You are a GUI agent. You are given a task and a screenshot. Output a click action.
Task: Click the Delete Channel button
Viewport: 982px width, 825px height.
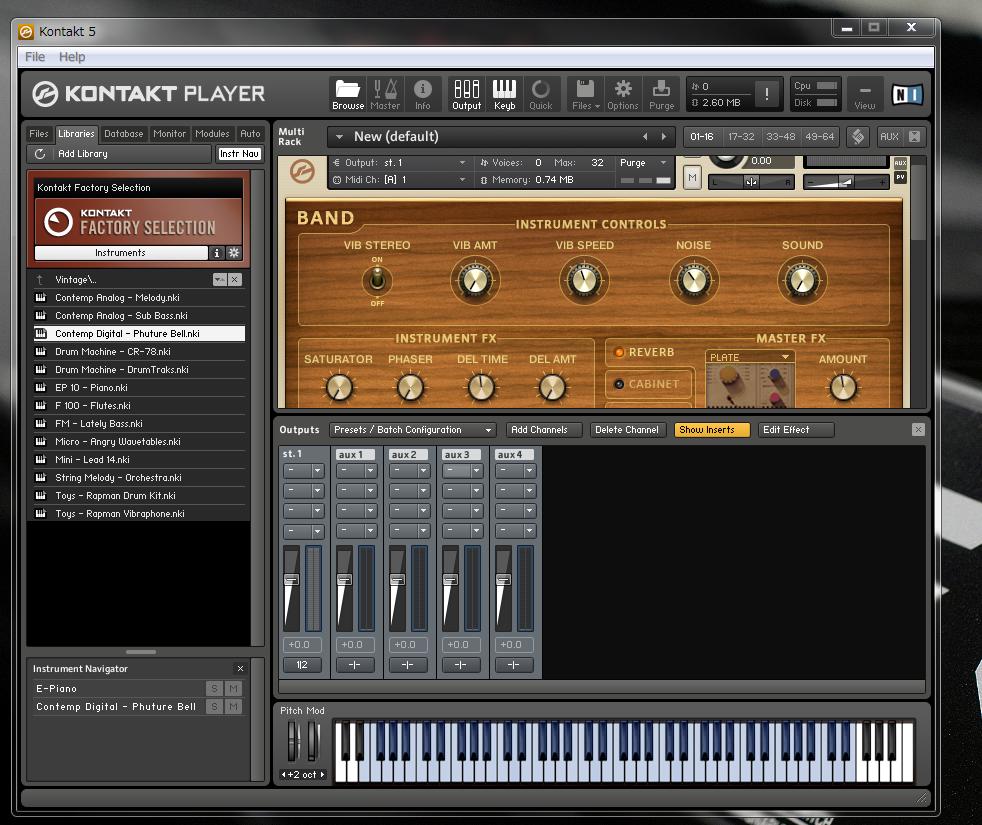[x=627, y=430]
